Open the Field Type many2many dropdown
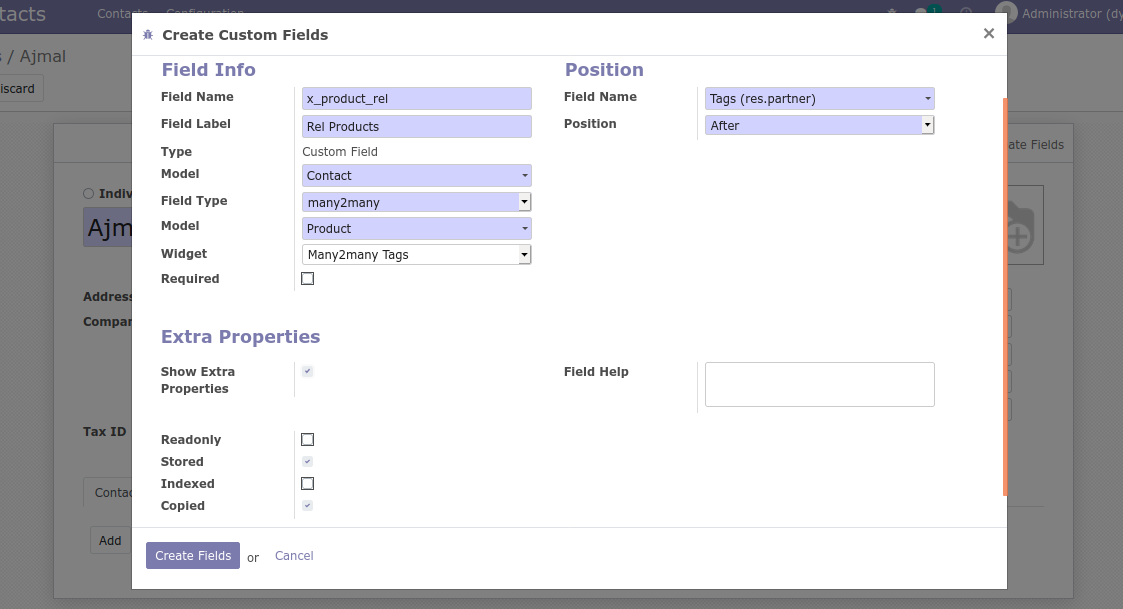Screen dimensions: 1123x609 pos(416,202)
